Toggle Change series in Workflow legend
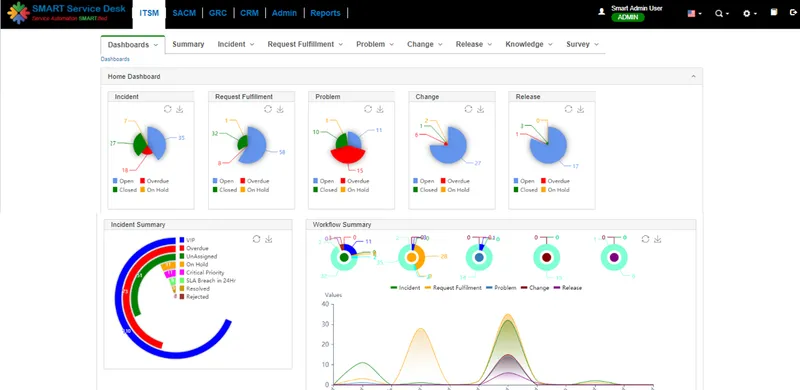This screenshot has width=800, height=390. point(535,288)
